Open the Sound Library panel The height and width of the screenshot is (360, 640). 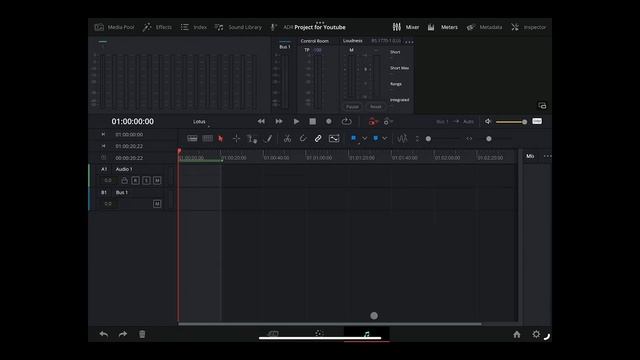click(x=238, y=27)
